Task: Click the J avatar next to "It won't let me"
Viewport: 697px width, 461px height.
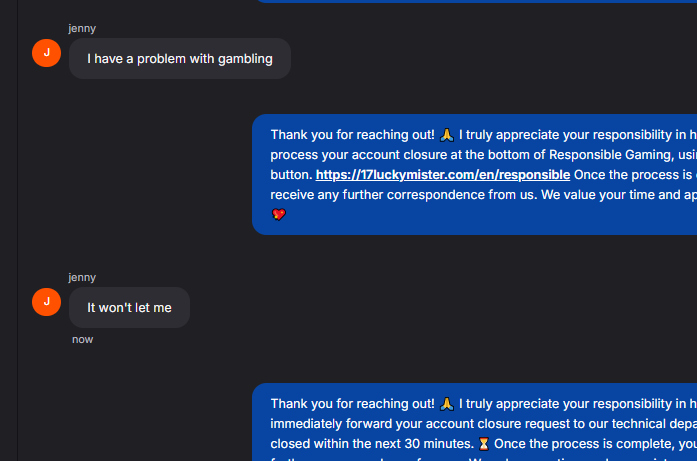Action: tap(47, 302)
